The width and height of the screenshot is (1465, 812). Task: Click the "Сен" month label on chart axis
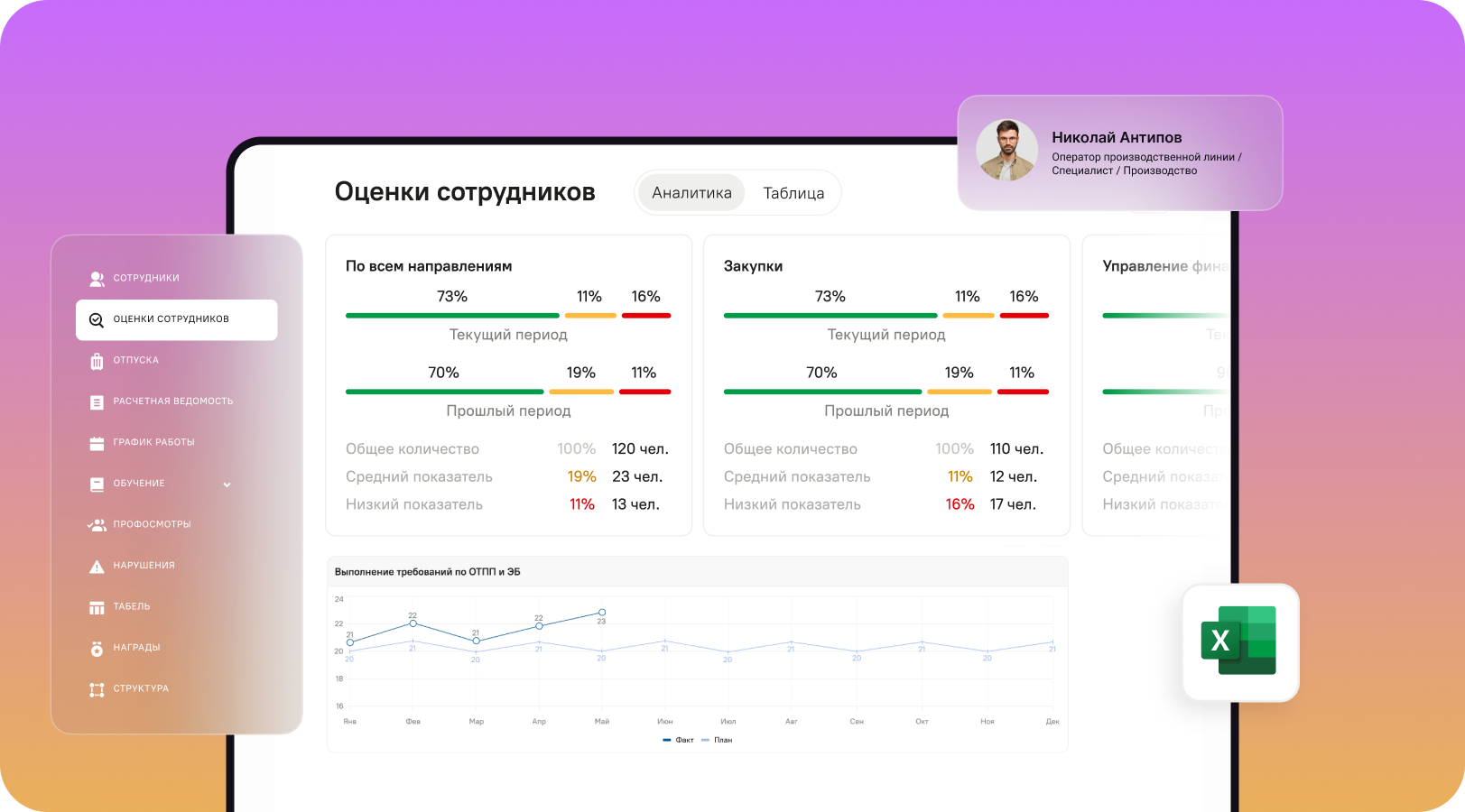coord(857,722)
